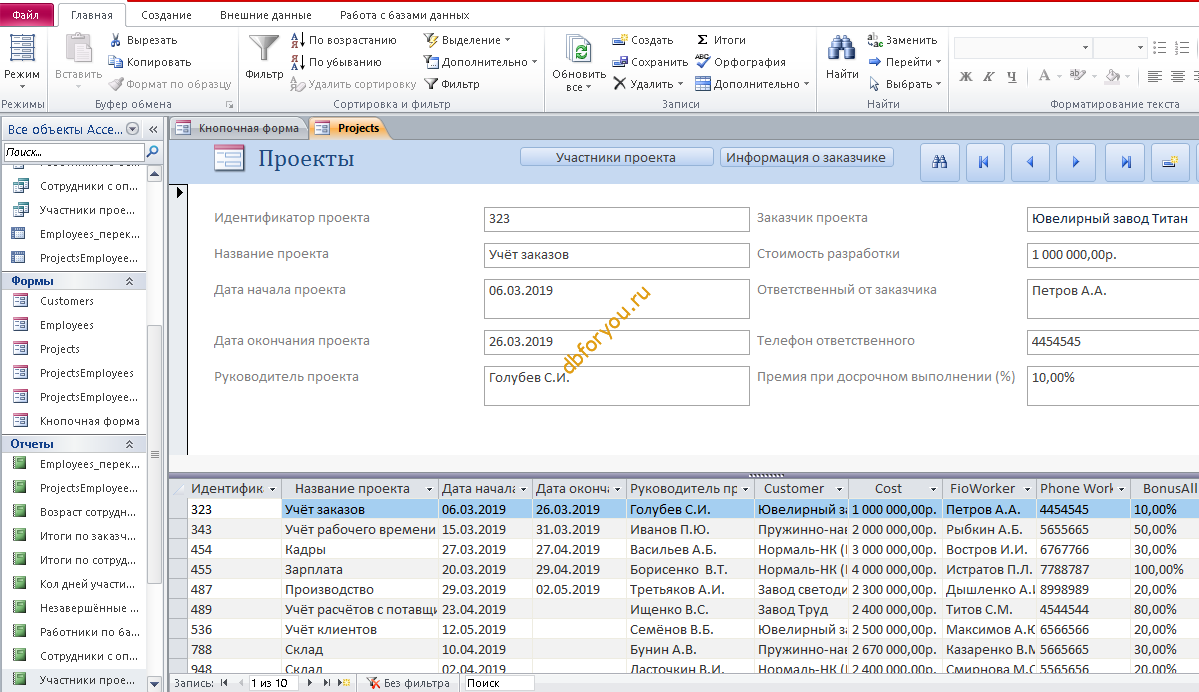This screenshot has height=692, width=1199.
Task: Click the font color A button
Action: pos(1044,76)
